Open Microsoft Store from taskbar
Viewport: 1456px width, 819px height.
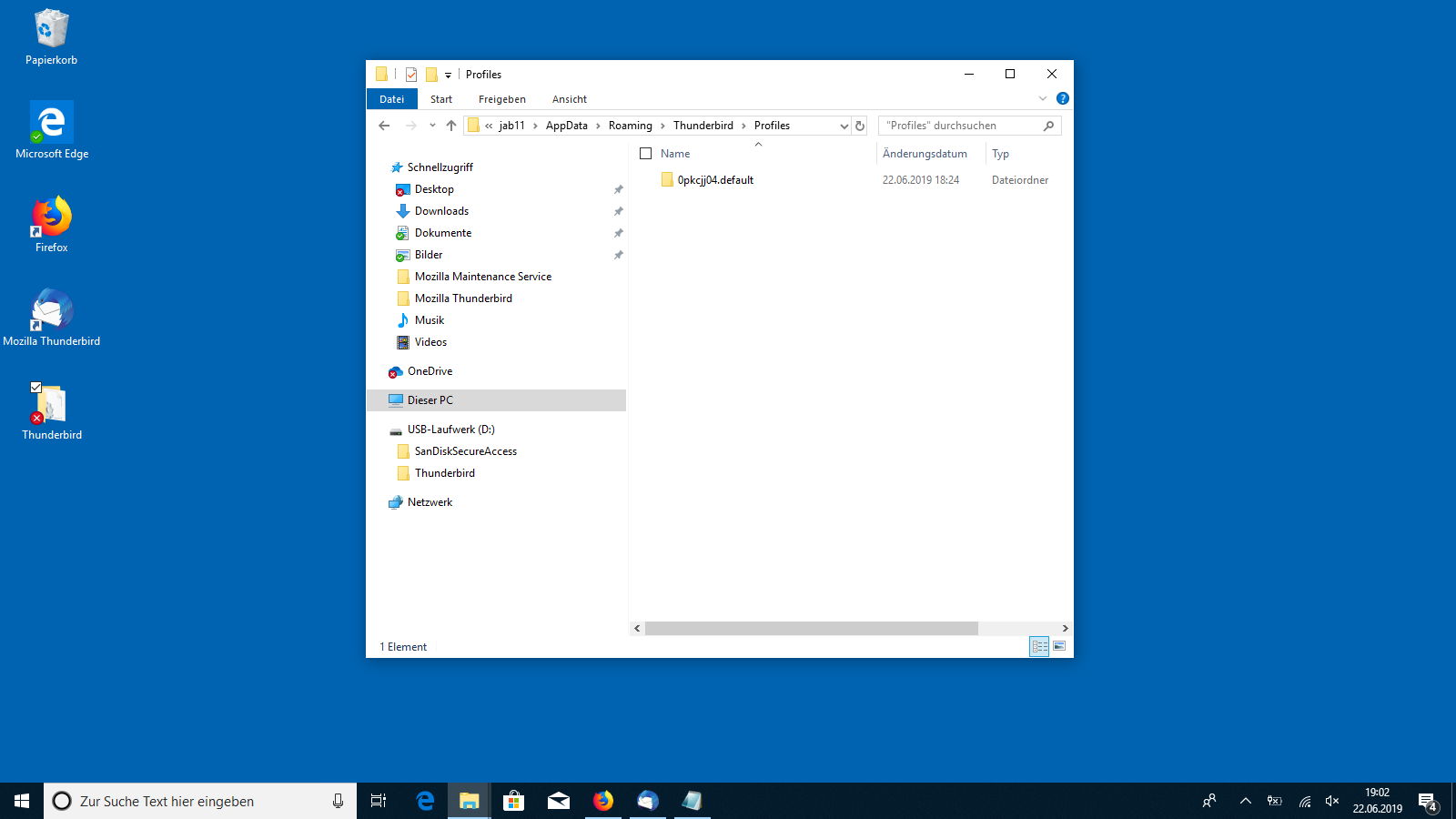[514, 801]
